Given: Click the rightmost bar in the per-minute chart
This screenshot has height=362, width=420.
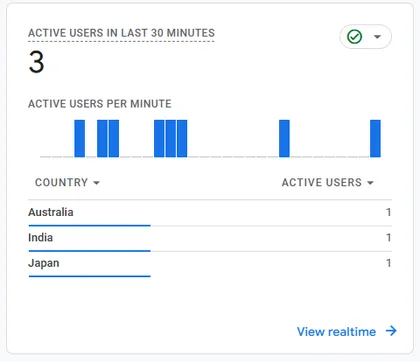Looking at the screenshot, I should coord(375,138).
